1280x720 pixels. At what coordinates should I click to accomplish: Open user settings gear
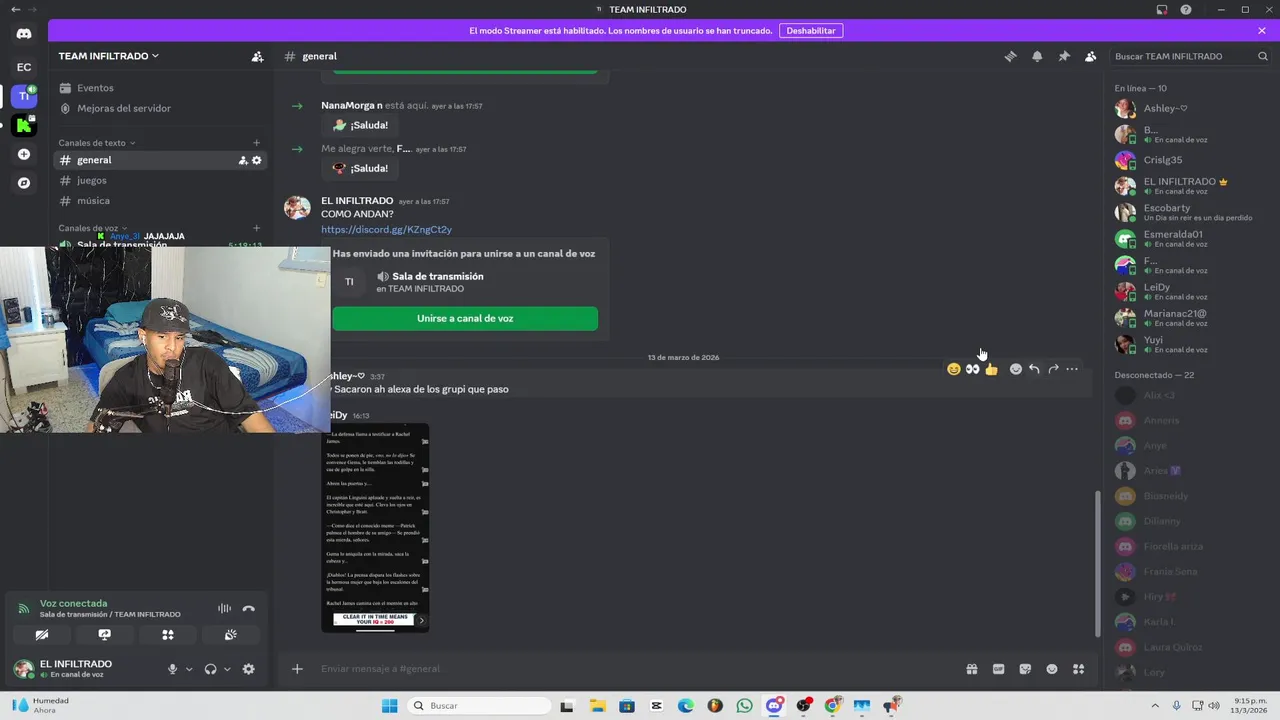tap(249, 669)
